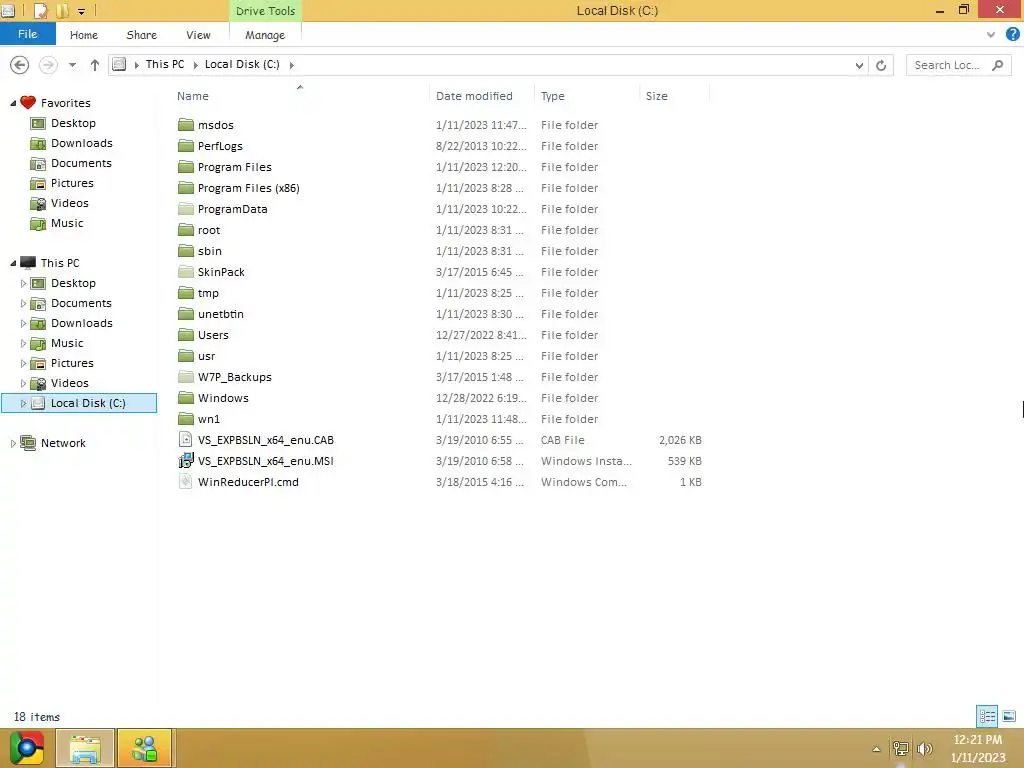Expand Documents under This PC
This screenshot has height=768, width=1024.
(23, 304)
